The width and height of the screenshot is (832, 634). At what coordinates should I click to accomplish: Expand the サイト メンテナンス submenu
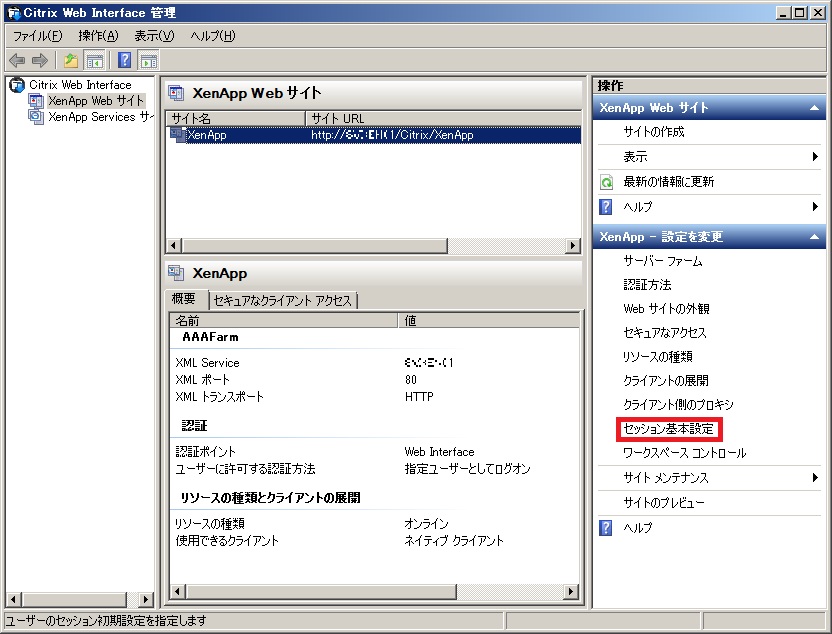tap(815, 478)
